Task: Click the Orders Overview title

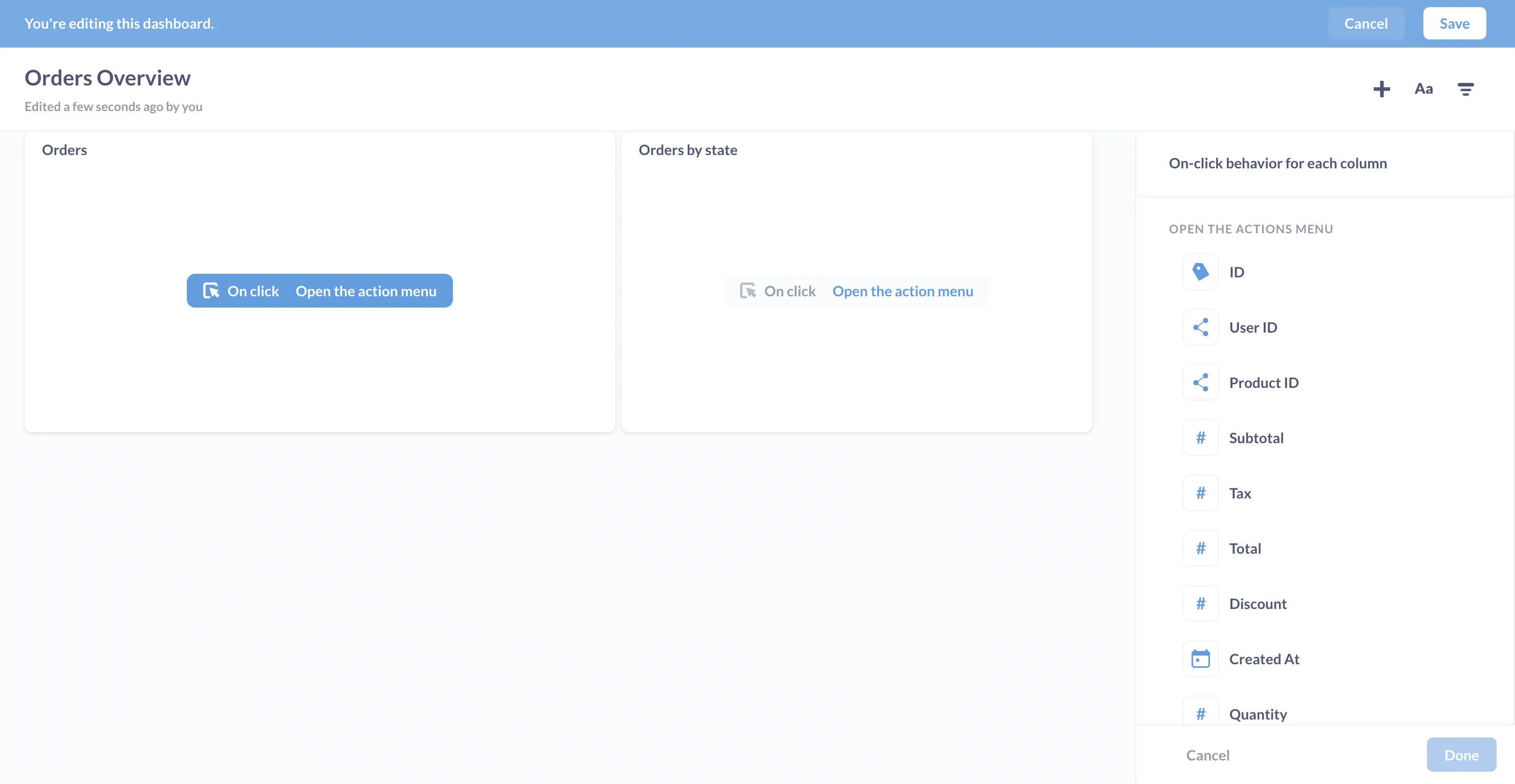Action: coord(107,77)
